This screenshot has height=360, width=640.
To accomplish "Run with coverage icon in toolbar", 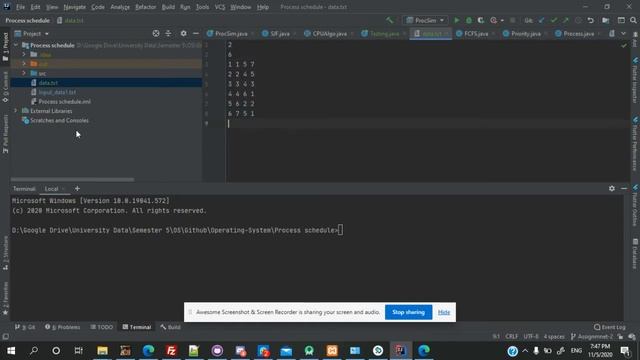I will [481, 20].
